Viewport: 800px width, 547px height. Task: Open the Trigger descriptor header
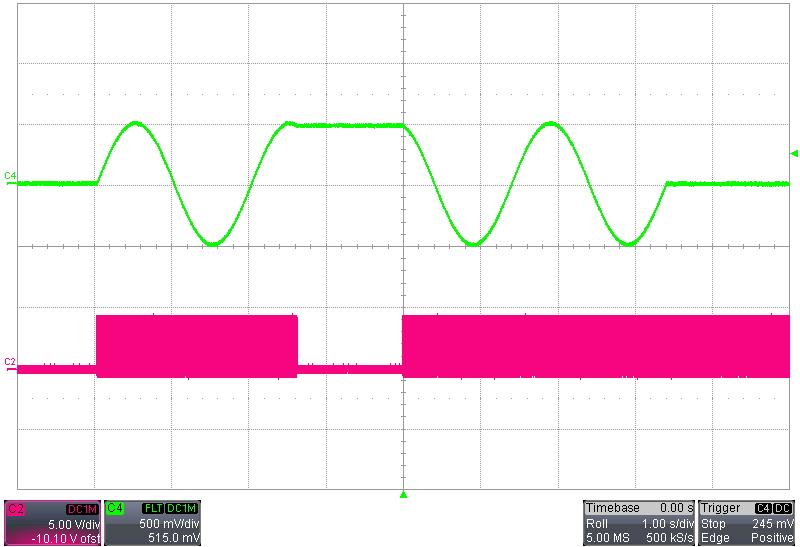click(x=722, y=508)
